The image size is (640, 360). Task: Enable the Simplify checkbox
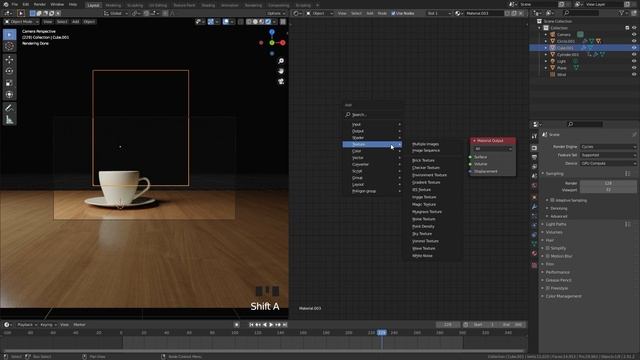548,248
